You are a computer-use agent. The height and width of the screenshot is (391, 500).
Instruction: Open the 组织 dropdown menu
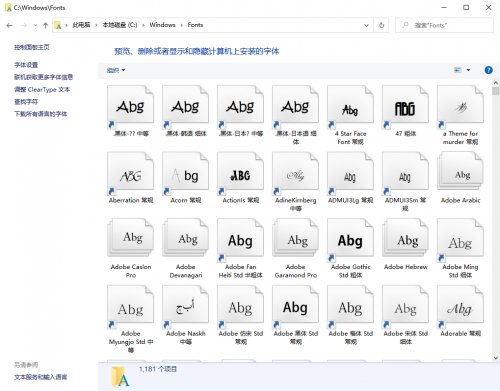pyautogui.click(x=116, y=70)
